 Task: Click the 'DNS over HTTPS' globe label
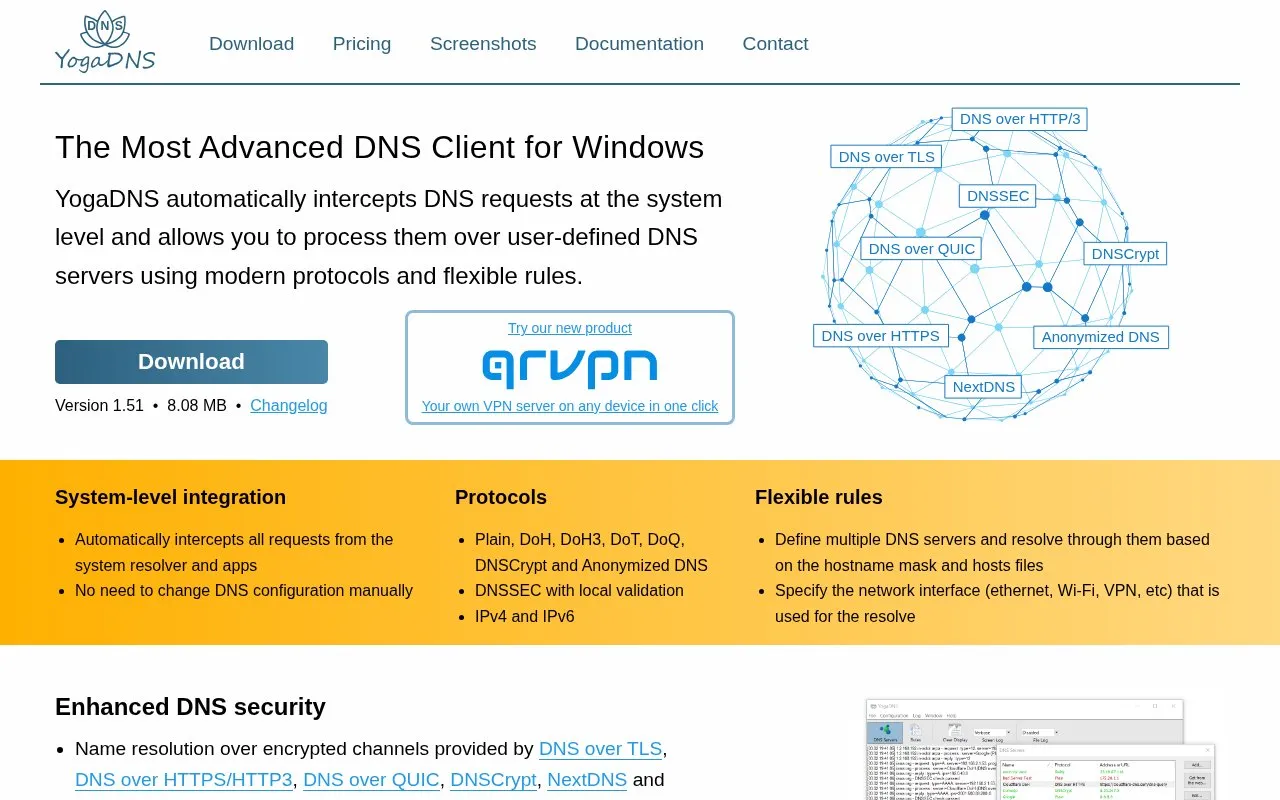880,336
